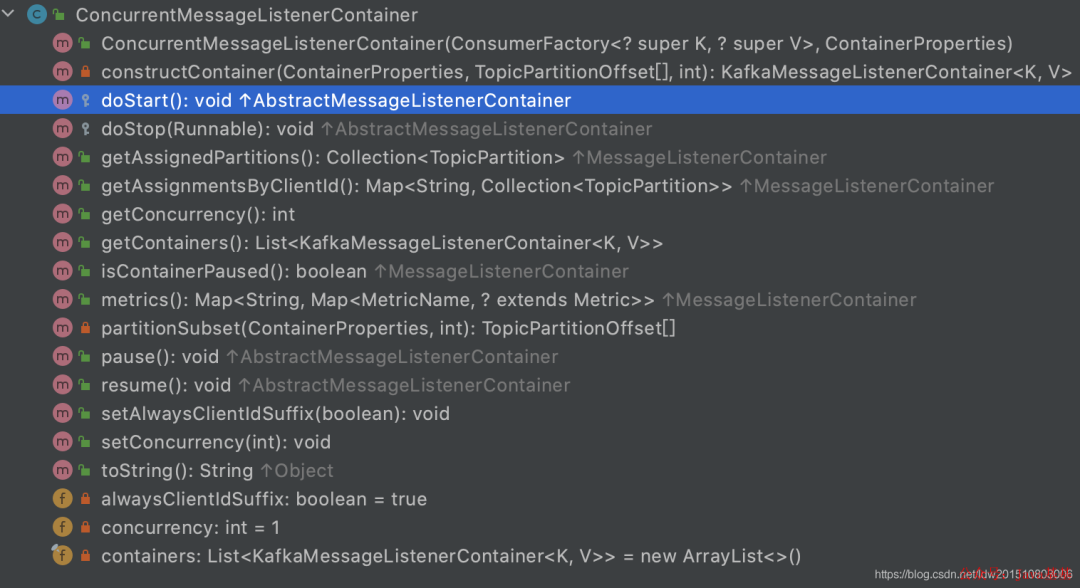Click the private lock icon beside constructContainer
This screenshot has width=1080, height=588.
pos(85,72)
